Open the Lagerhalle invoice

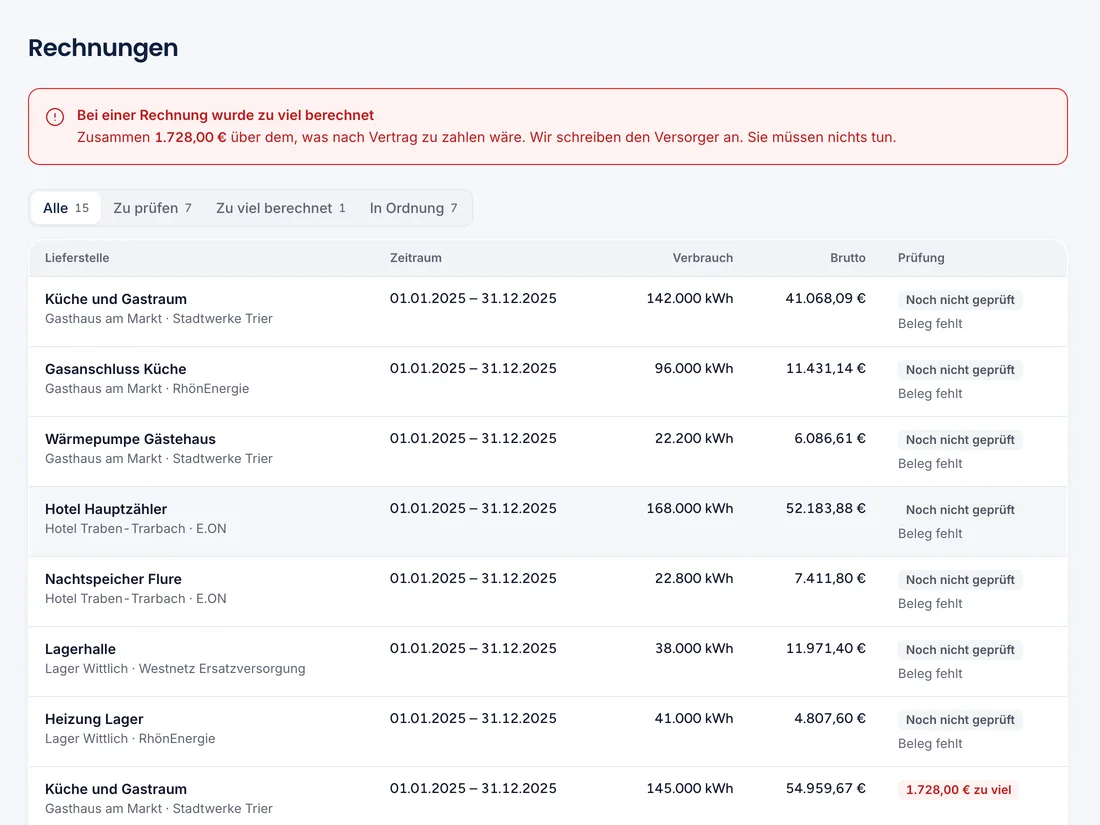point(548,662)
